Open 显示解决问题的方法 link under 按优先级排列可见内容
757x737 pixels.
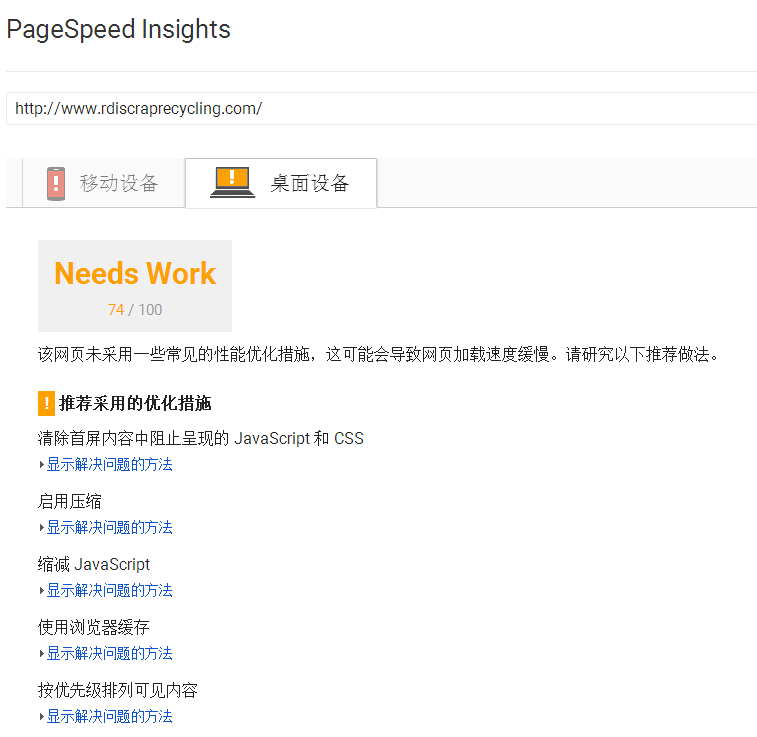pyautogui.click(x=110, y=716)
